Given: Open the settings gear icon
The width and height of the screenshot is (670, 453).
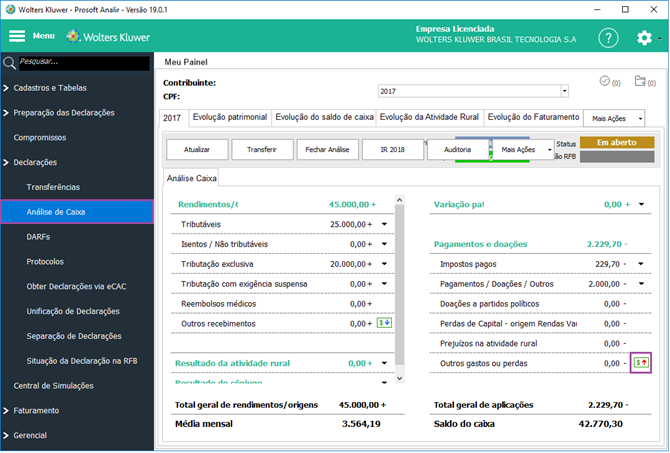Looking at the screenshot, I should [644, 38].
